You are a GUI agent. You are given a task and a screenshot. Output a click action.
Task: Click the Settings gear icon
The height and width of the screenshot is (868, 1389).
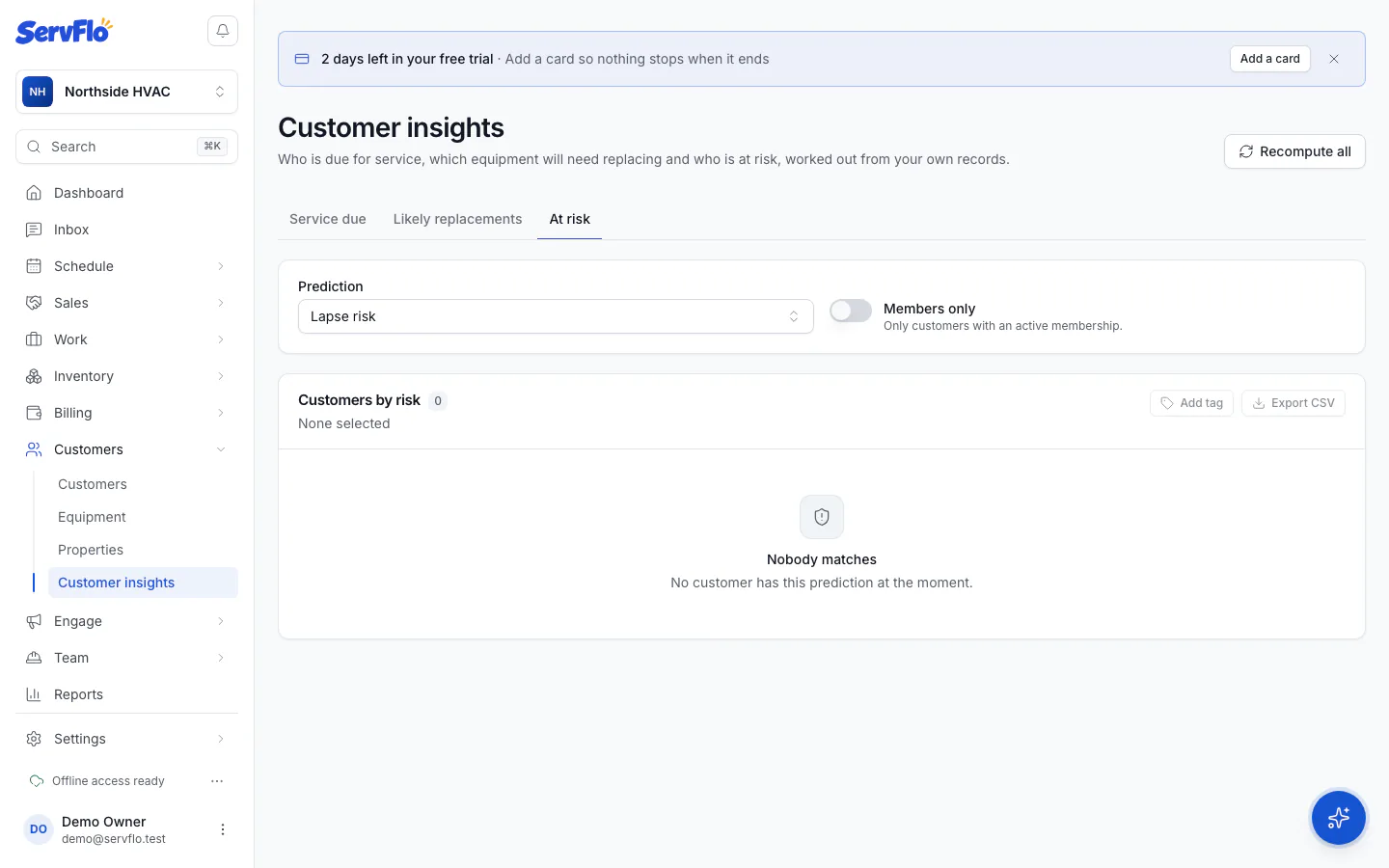[x=34, y=739]
